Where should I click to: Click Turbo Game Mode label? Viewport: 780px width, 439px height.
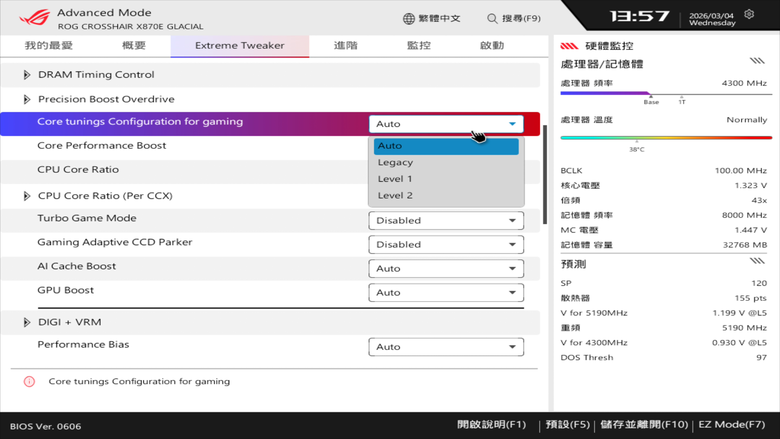pos(87,218)
